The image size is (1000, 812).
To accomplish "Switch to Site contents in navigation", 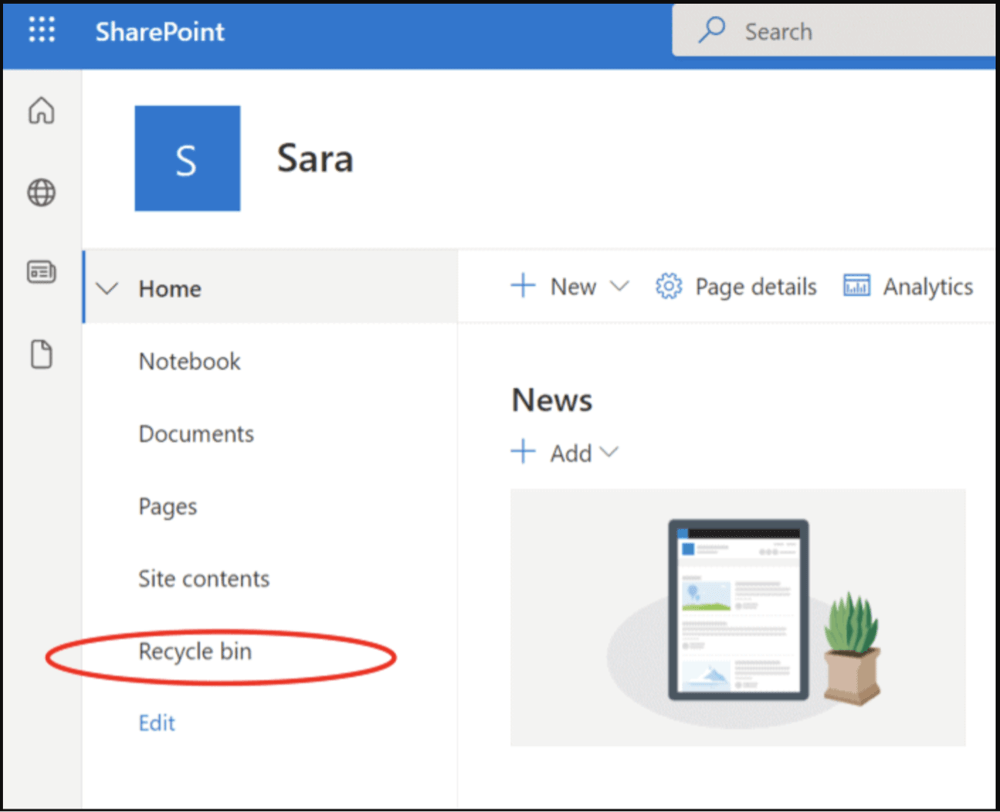I will pos(204,578).
